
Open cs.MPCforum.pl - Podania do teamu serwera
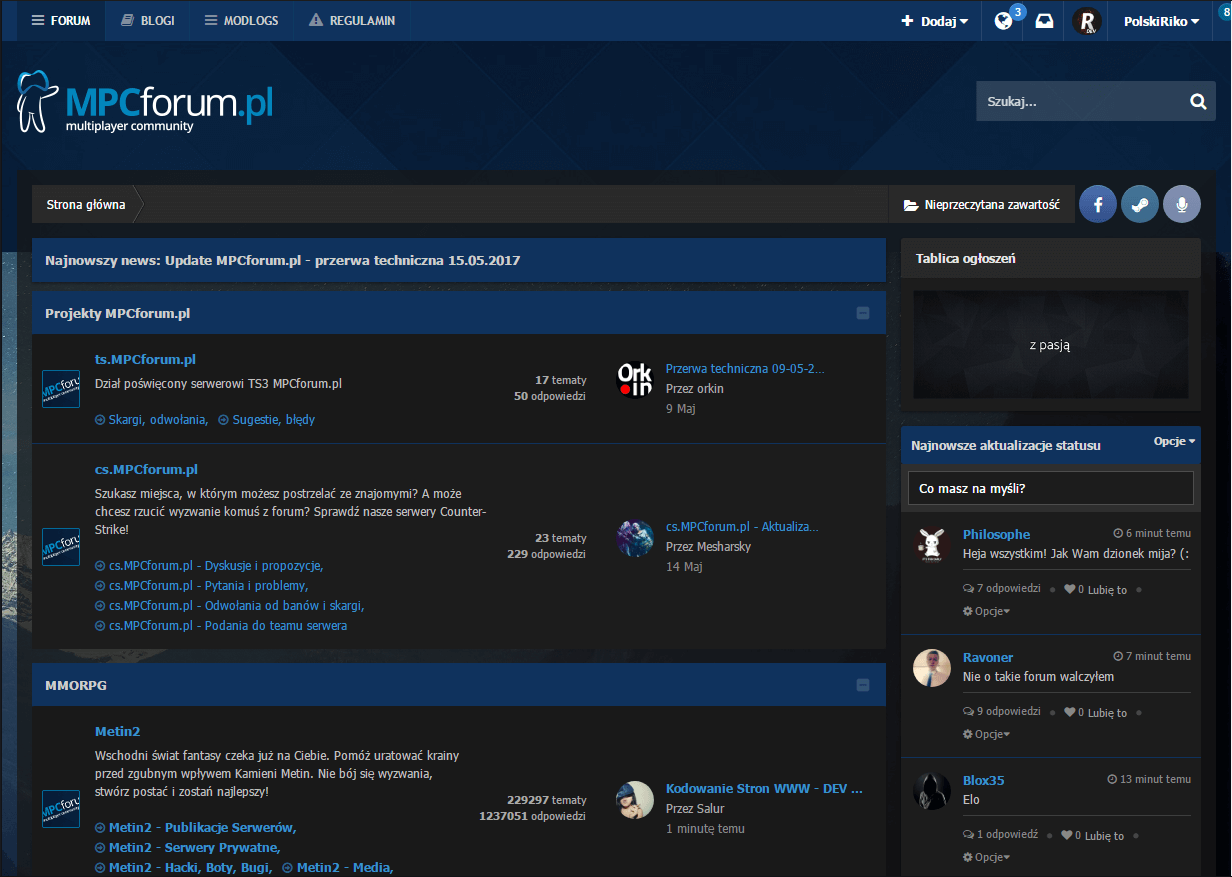(x=221, y=625)
